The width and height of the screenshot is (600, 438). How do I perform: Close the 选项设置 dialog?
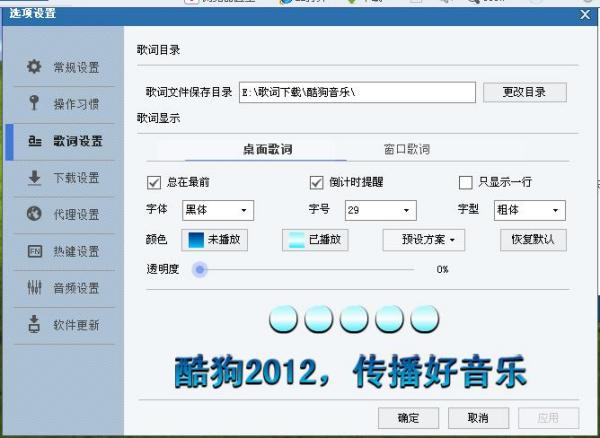click(x=585, y=15)
